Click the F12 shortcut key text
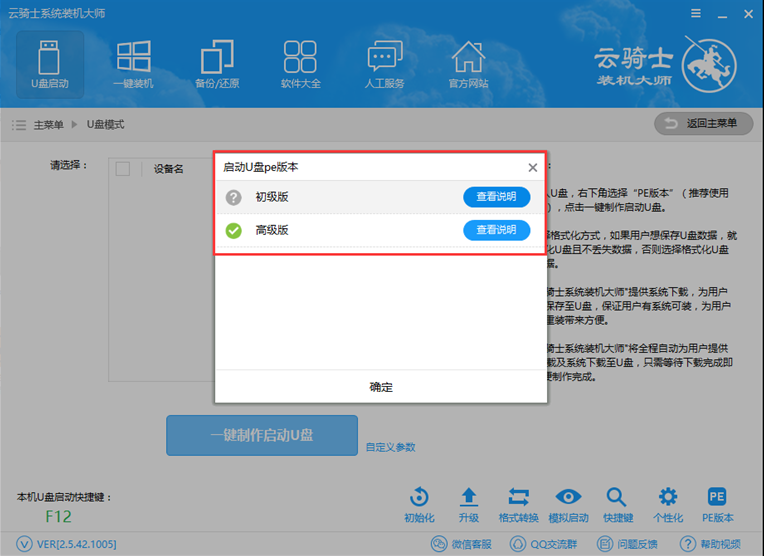 (x=58, y=517)
